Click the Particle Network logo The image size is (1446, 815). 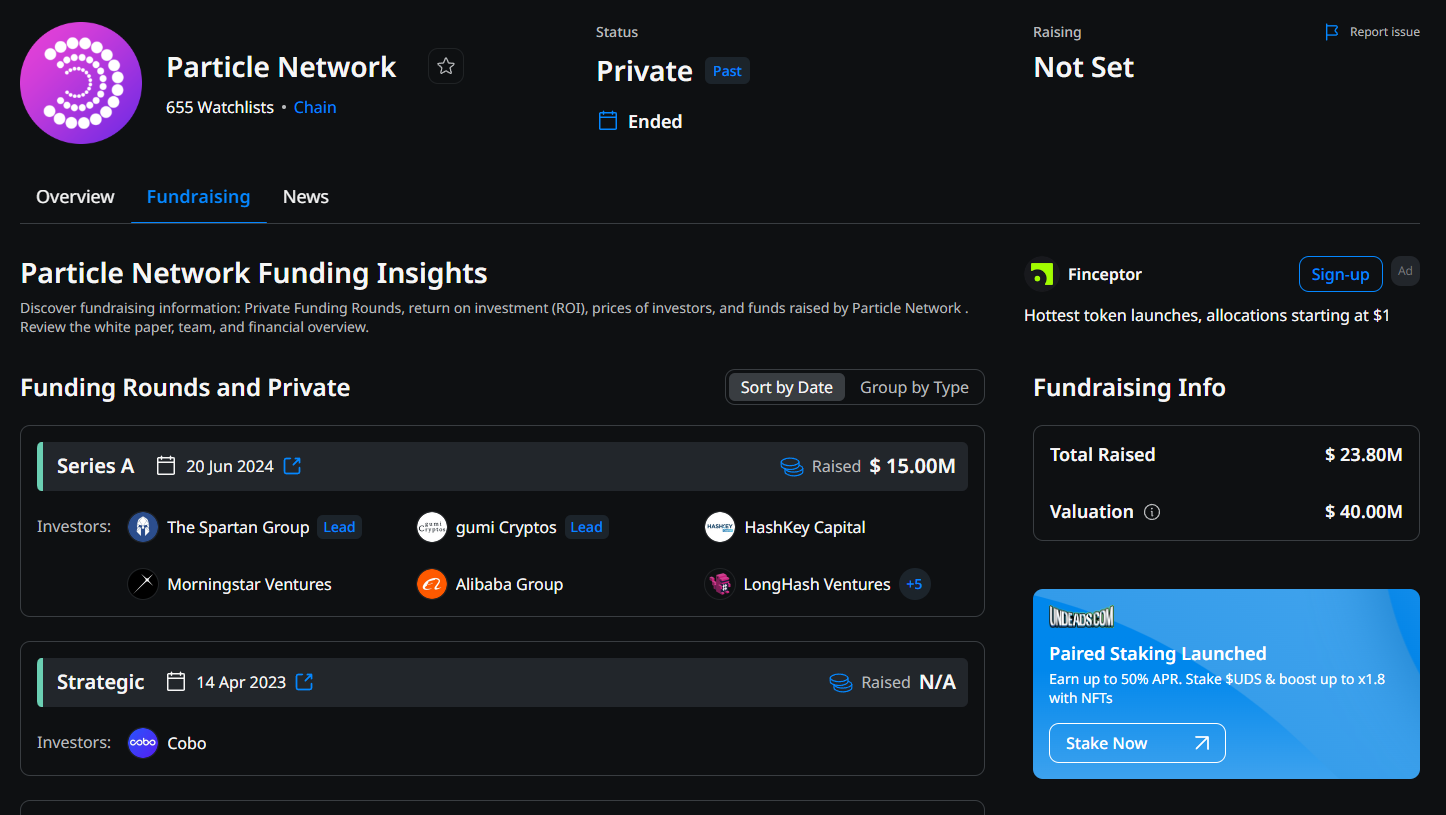coord(81,83)
